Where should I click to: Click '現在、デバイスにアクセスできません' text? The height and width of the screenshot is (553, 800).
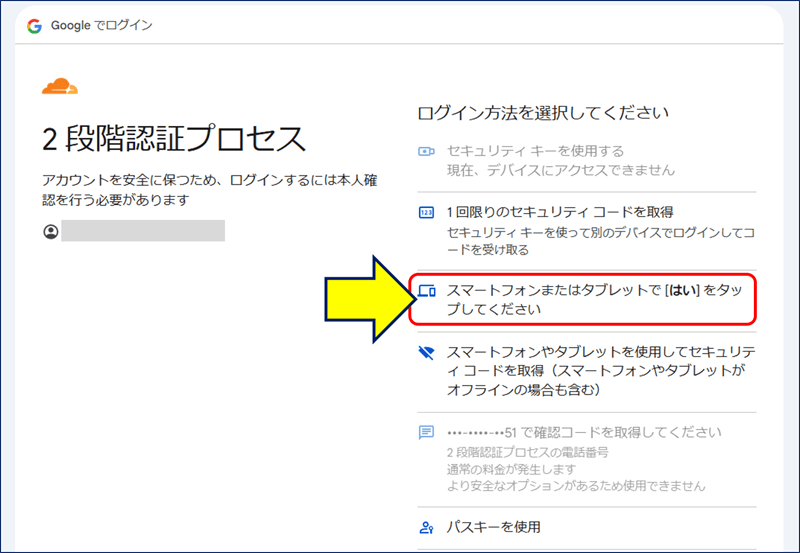coord(561,170)
